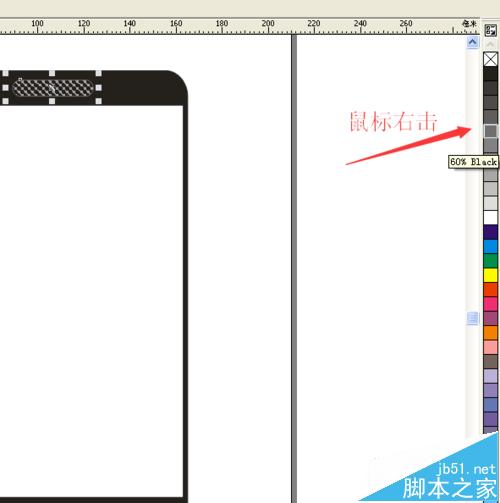Select the bright blue swatch
500x503 pixels.
point(490,246)
